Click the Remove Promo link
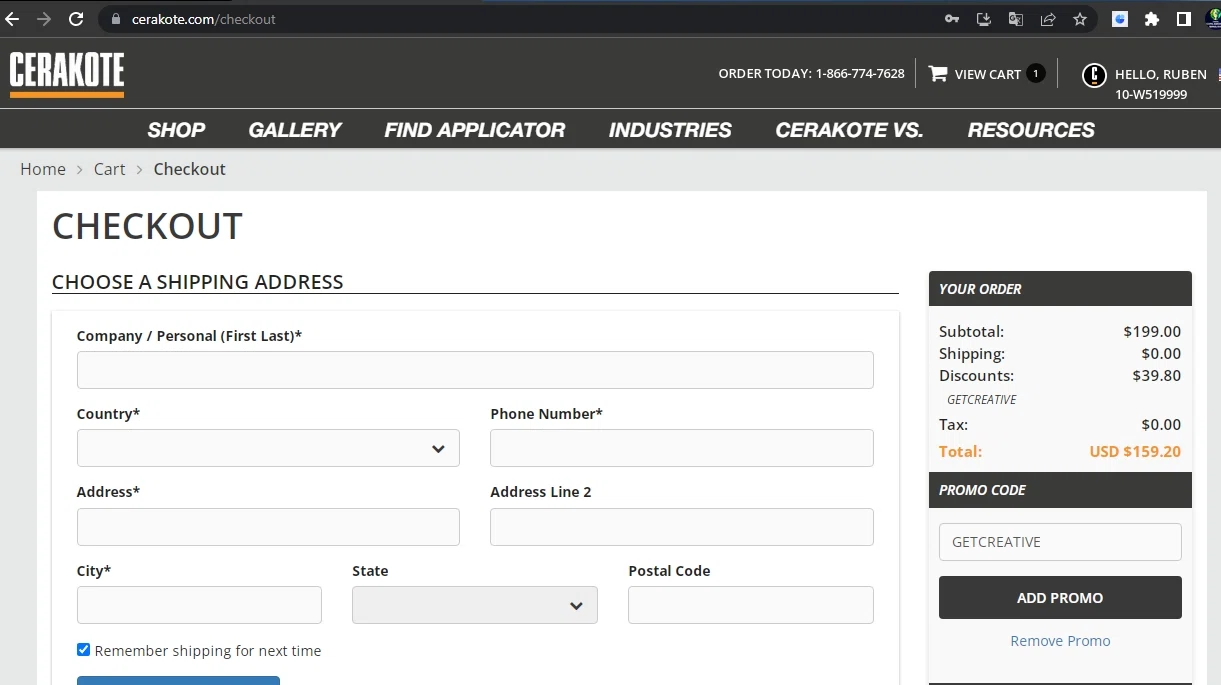Screen dimensions: 1221x685 point(1060,641)
